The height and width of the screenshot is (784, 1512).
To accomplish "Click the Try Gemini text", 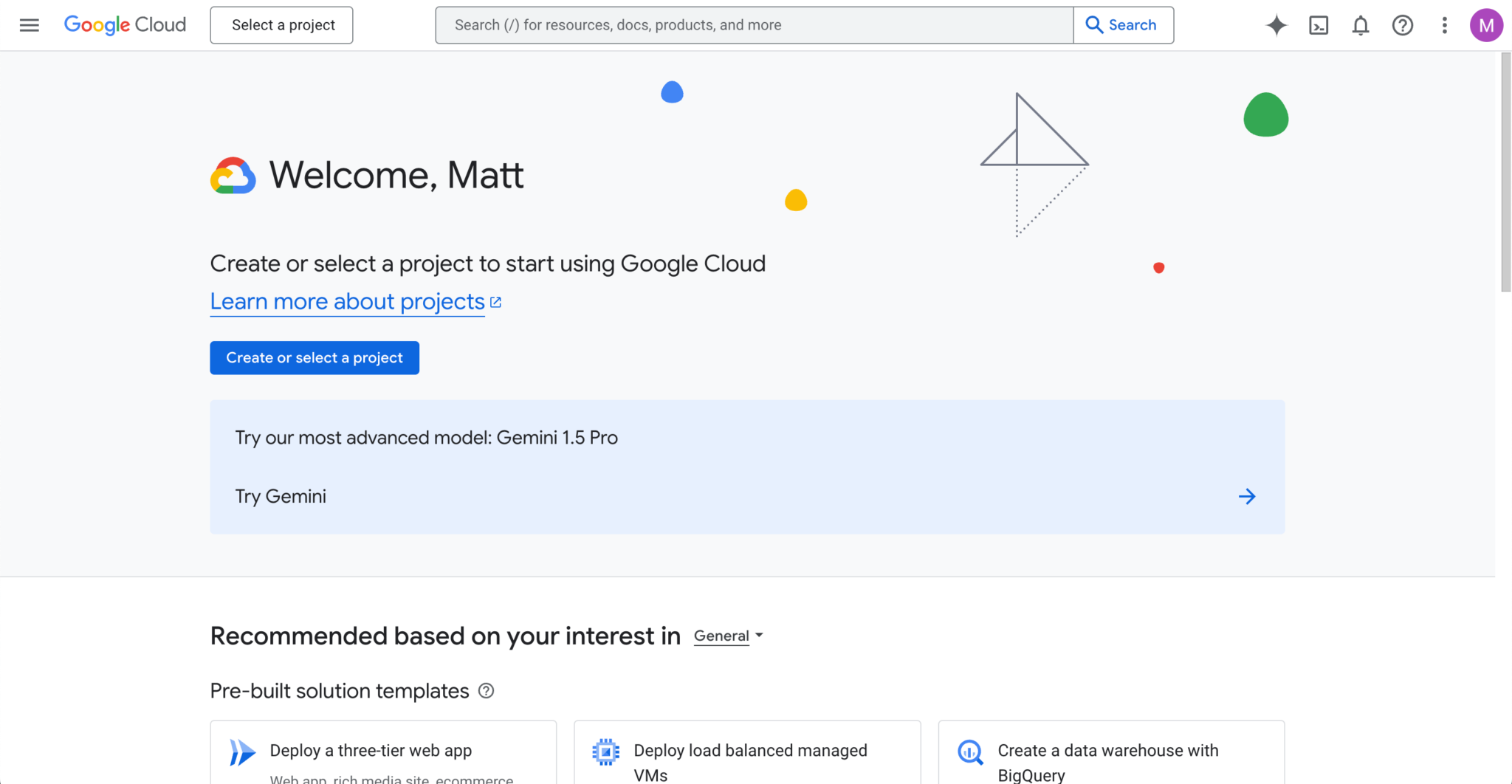I will [281, 496].
